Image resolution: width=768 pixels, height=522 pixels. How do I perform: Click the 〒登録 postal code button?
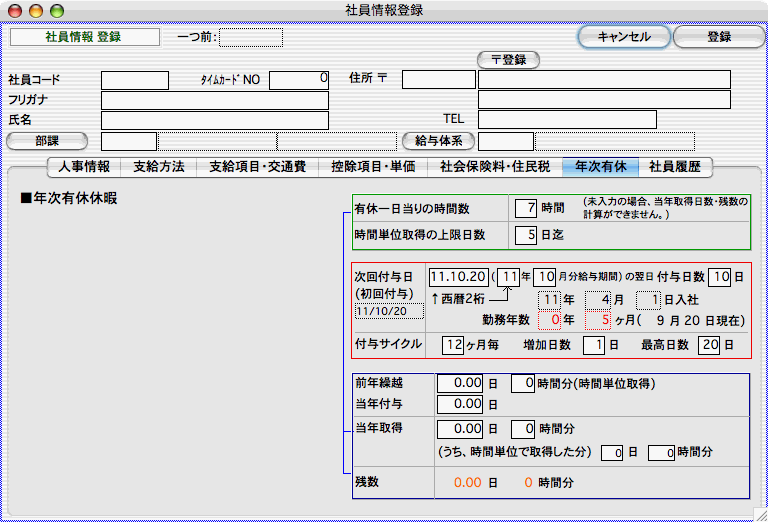coord(508,60)
